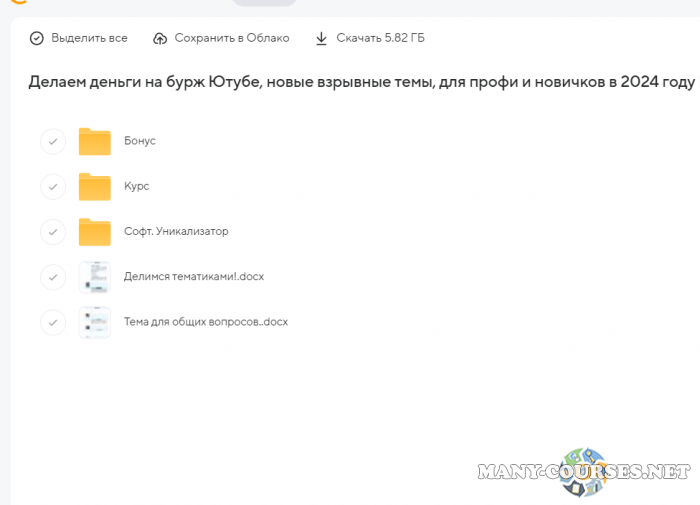Tick the checkbox next to Курс
Image resolution: width=700 pixels, height=505 pixels.
pos(52,187)
